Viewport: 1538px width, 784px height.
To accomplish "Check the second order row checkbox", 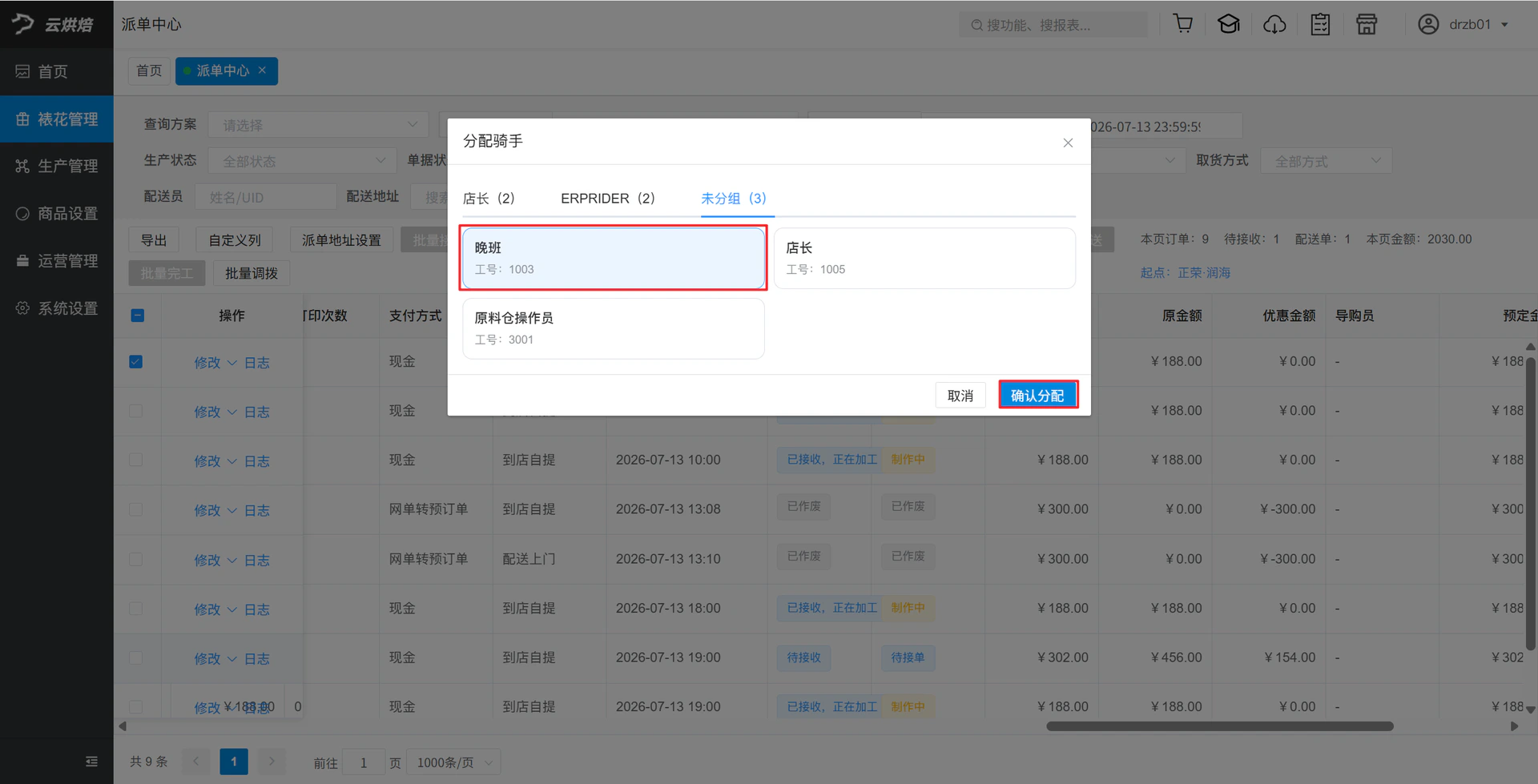I will [x=136, y=411].
